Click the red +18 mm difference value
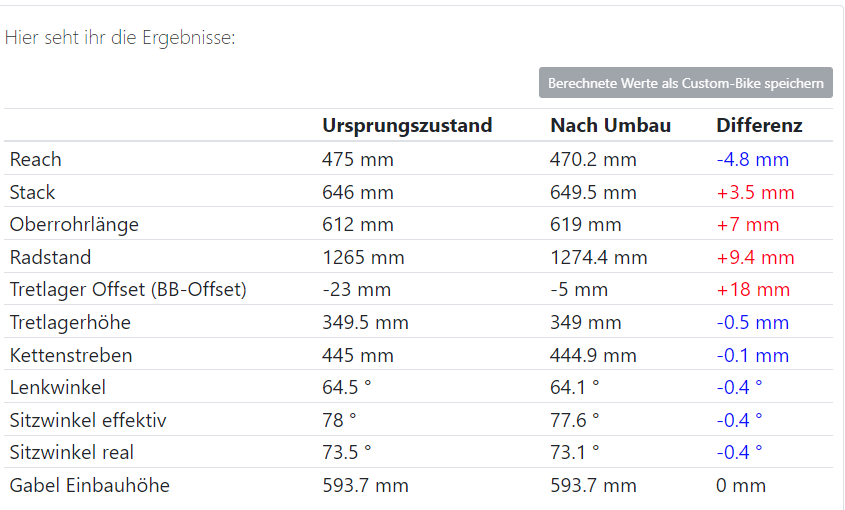845x510 pixels. click(x=753, y=290)
